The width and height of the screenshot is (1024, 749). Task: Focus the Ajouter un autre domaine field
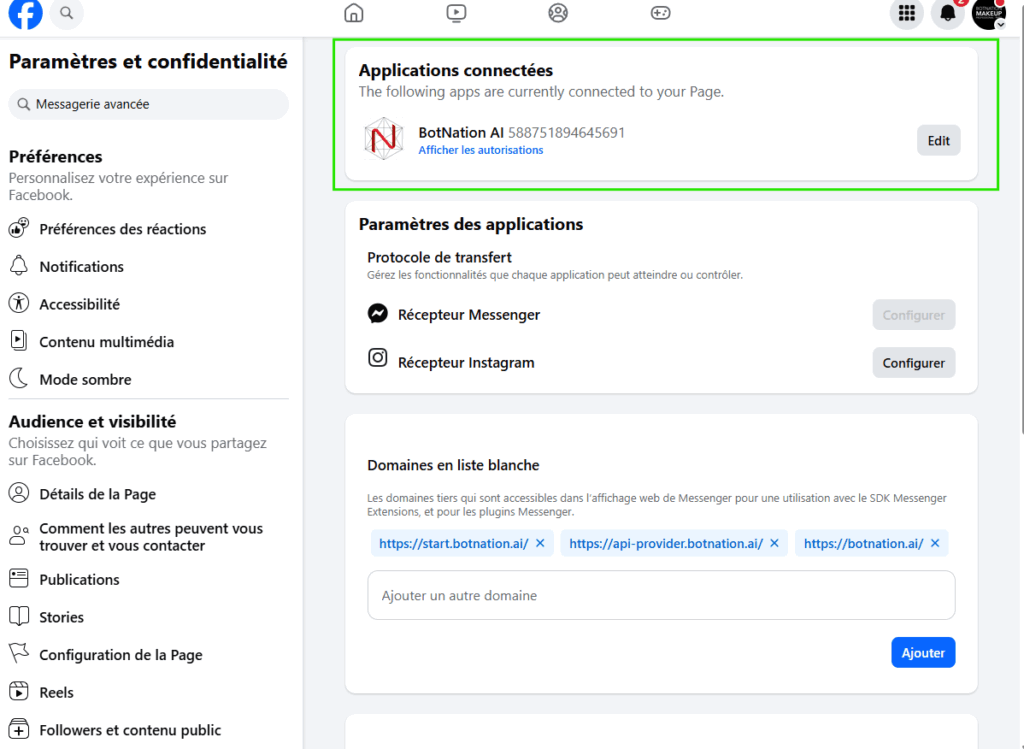click(661, 595)
